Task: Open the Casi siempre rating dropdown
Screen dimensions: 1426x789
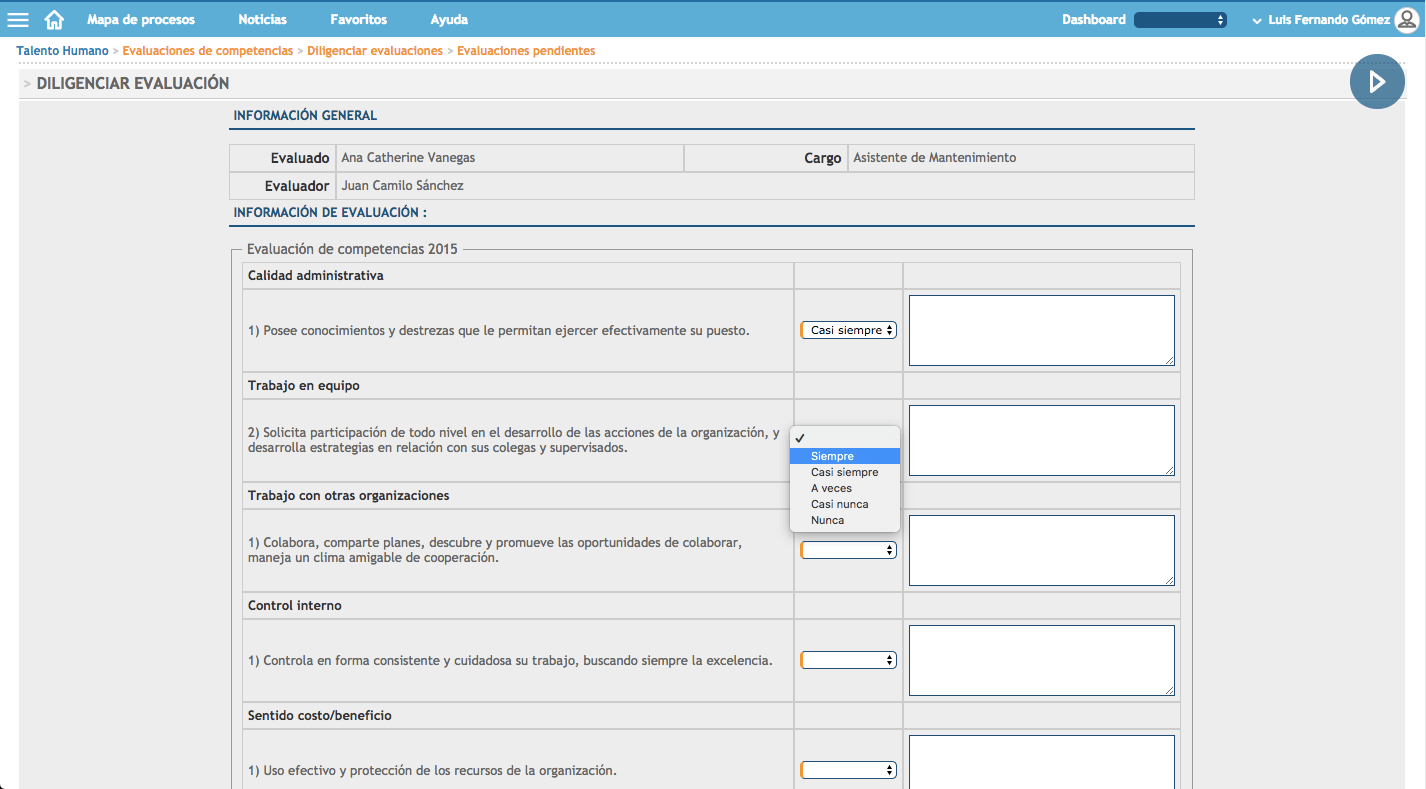Action: [849, 330]
